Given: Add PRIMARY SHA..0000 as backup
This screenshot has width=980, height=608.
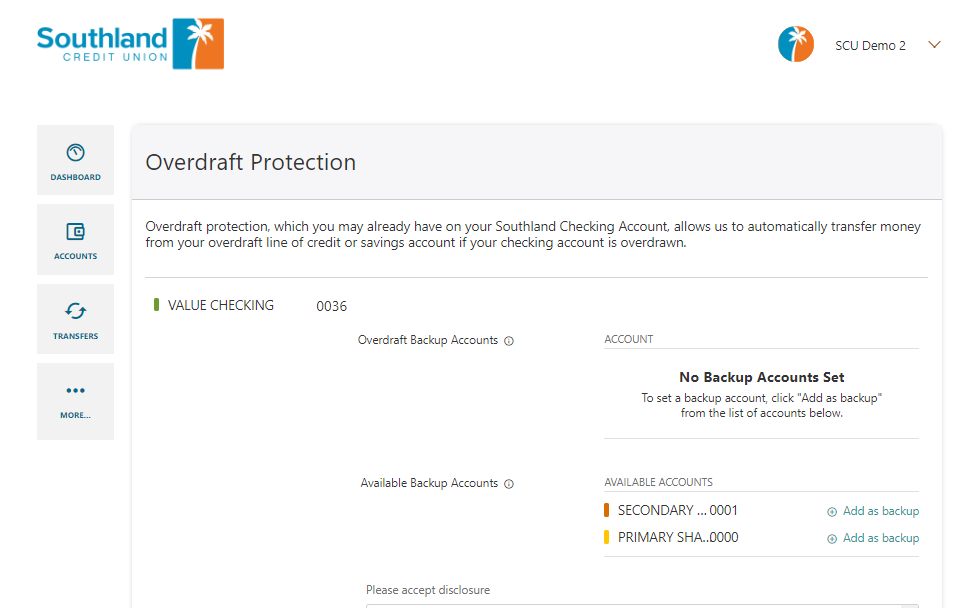Looking at the screenshot, I should tap(881, 538).
